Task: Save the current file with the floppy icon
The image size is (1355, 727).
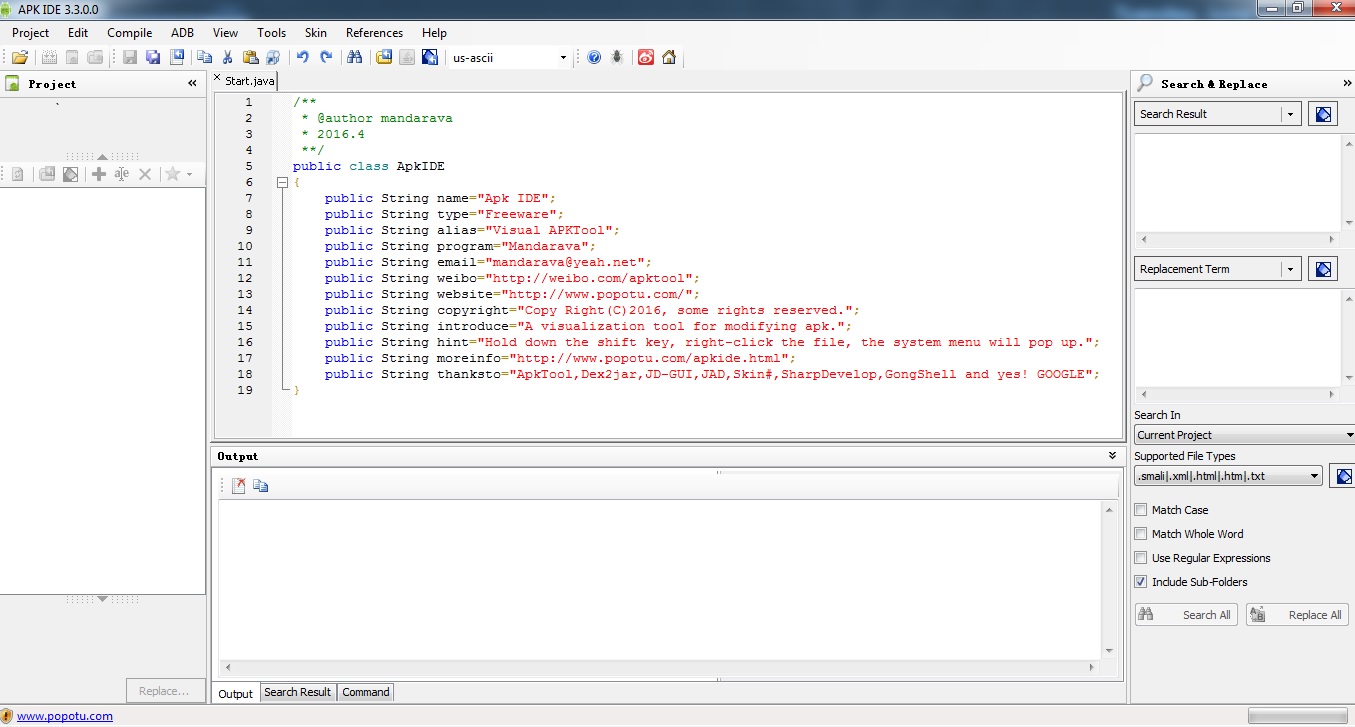Action: pyautogui.click(x=130, y=58)
